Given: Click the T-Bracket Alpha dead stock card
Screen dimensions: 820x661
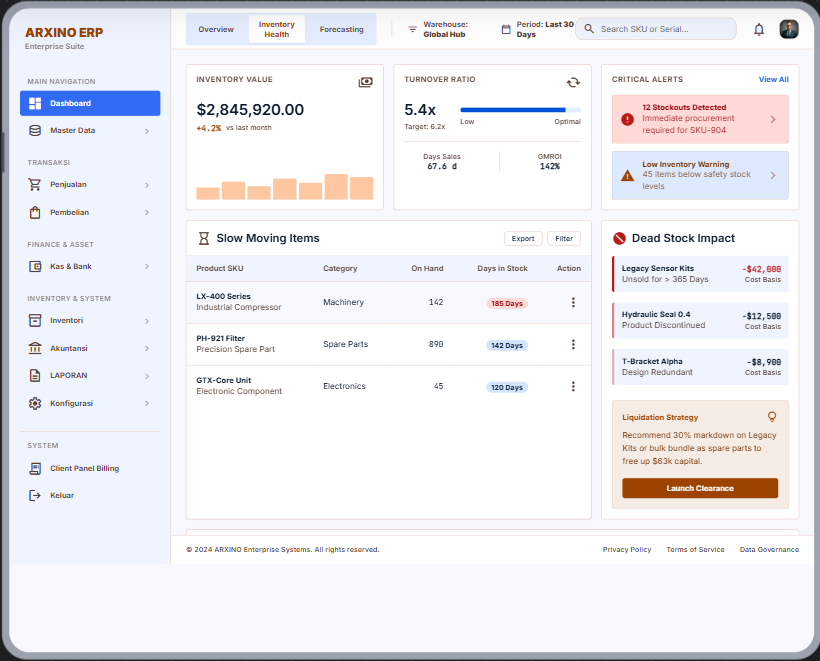Looking at the screenshot, I should (x=700, y=367).
